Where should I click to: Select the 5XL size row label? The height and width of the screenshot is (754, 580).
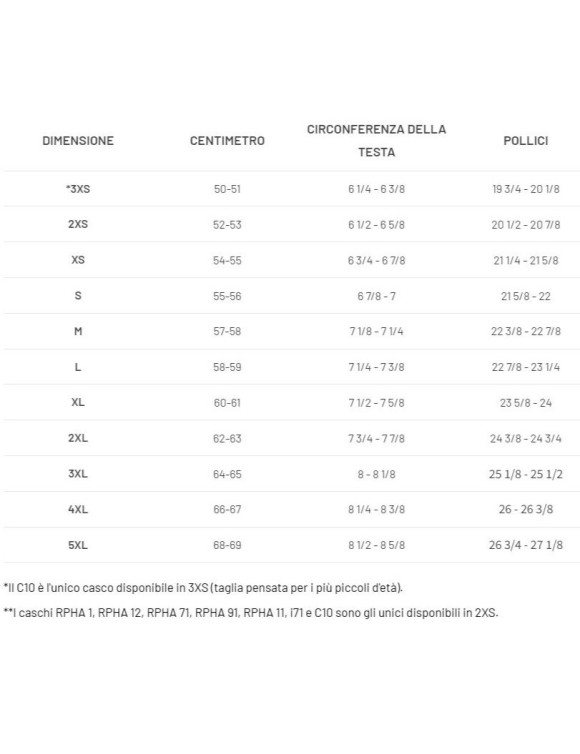click(x=78, y=545)
